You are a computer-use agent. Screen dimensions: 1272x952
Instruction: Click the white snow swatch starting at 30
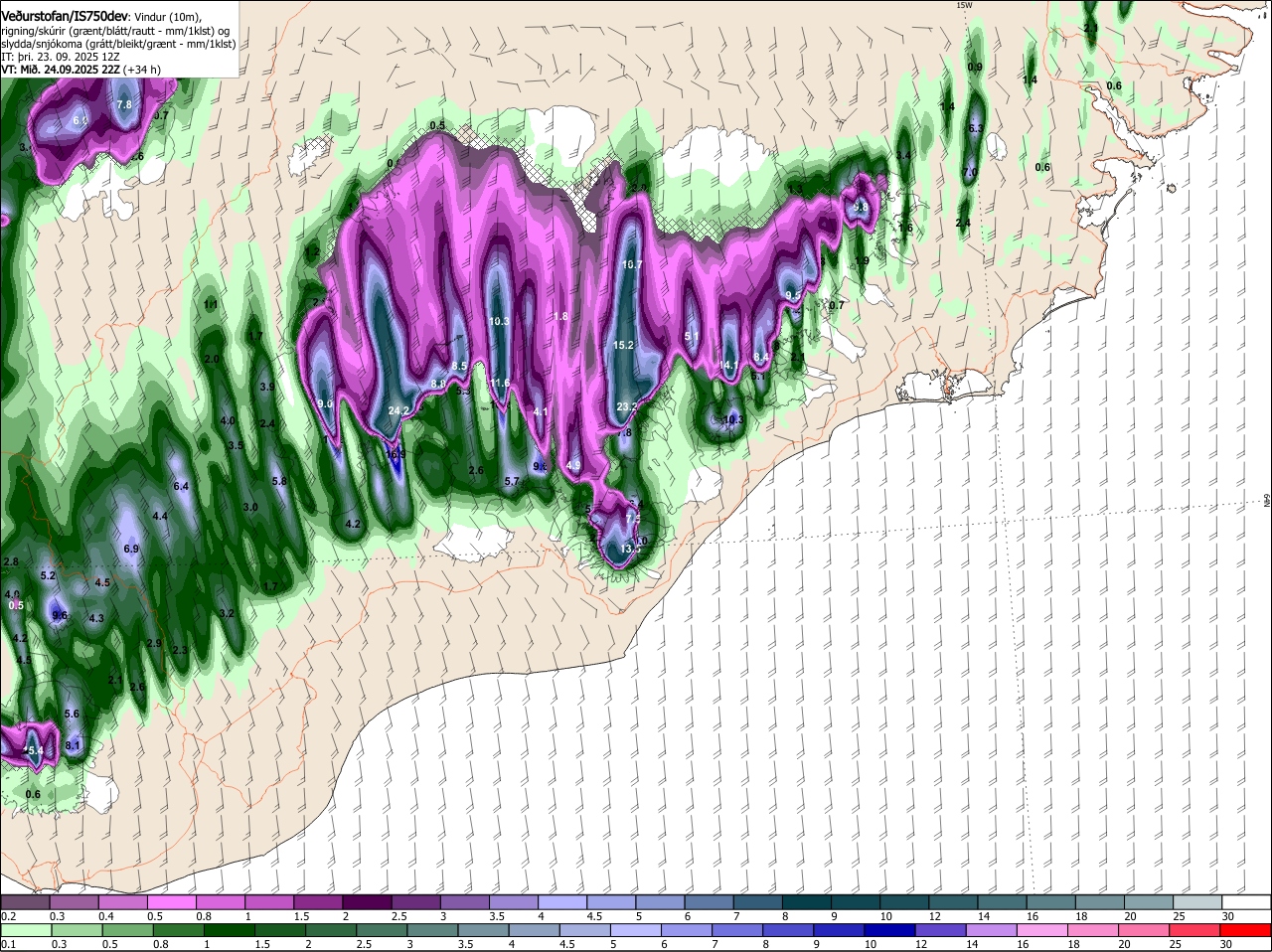coord(1246,902)
